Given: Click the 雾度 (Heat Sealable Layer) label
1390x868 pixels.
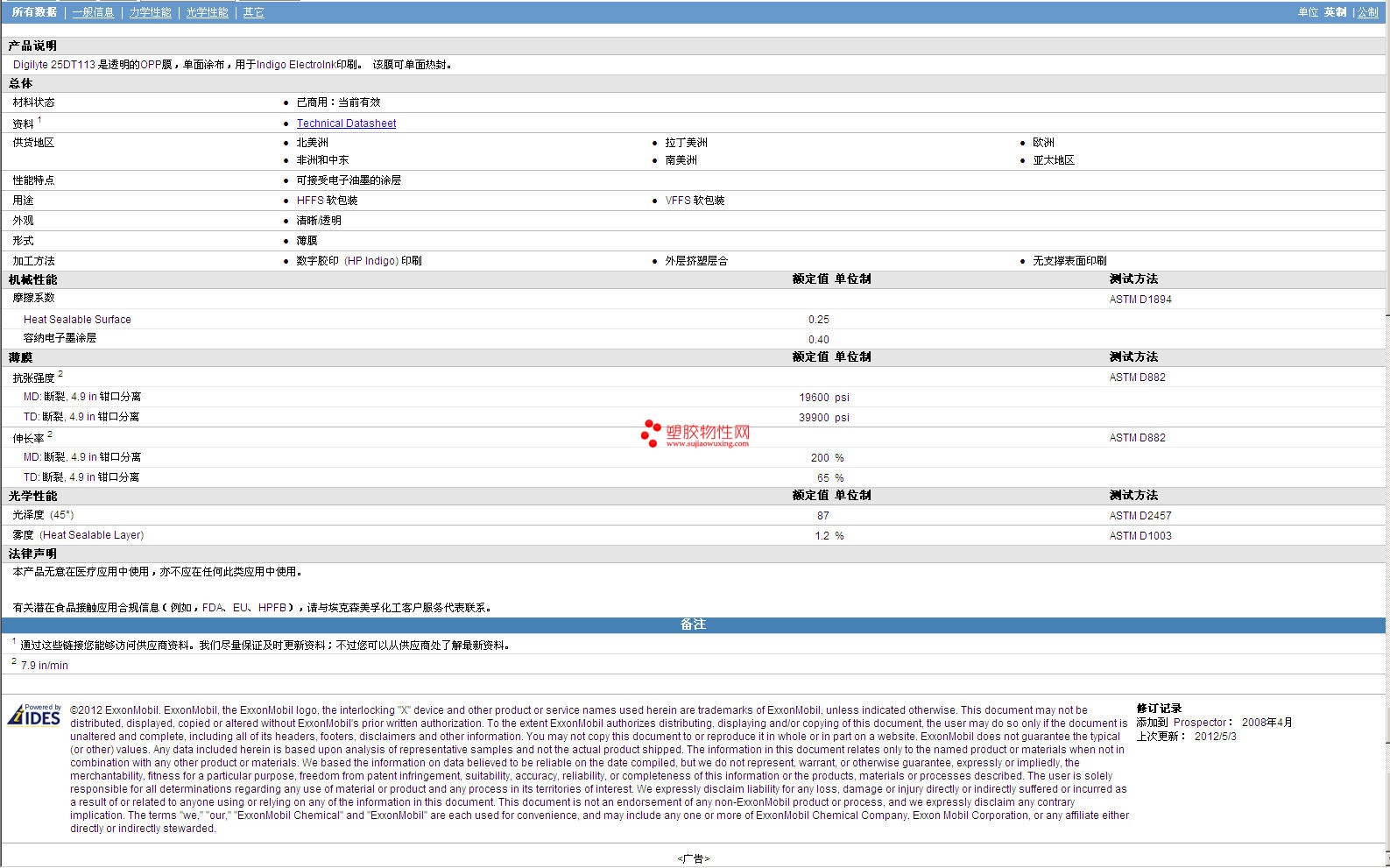Looking at the screenshot, I should pyautogui.click(x=78, y=535).
